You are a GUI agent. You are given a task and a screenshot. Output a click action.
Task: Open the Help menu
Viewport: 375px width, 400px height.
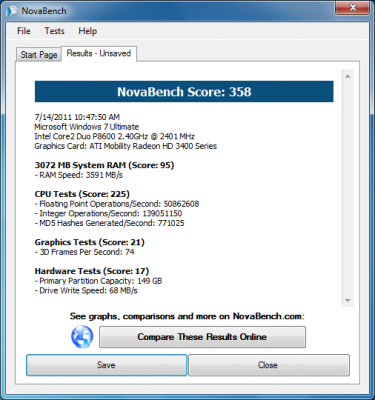point(88,31)
